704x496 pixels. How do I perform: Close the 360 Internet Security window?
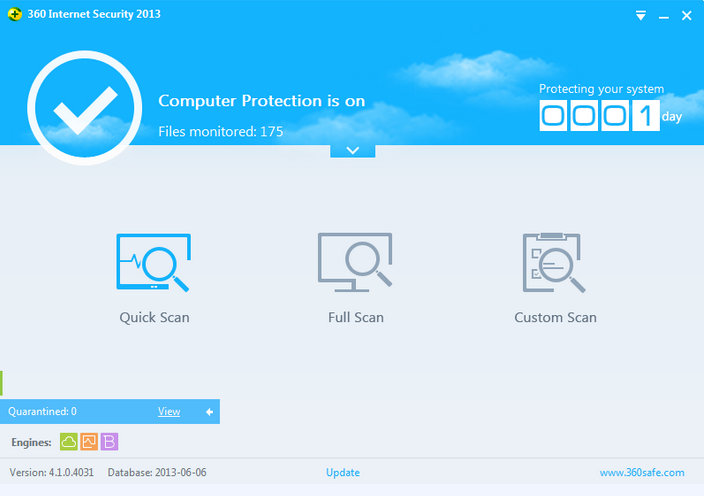click(686, 16)
